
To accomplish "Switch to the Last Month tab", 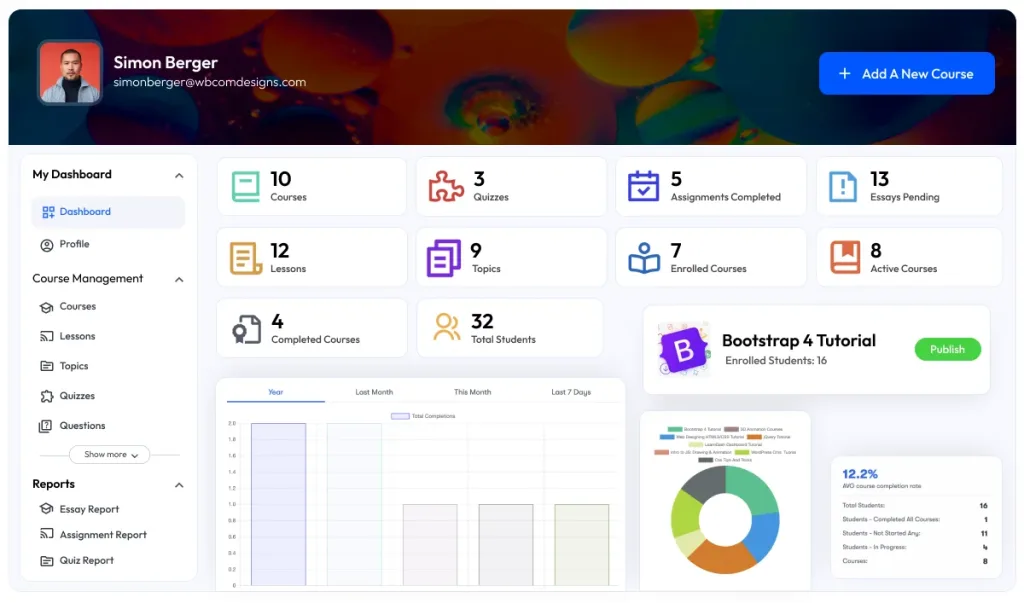I will pos(374,393).
